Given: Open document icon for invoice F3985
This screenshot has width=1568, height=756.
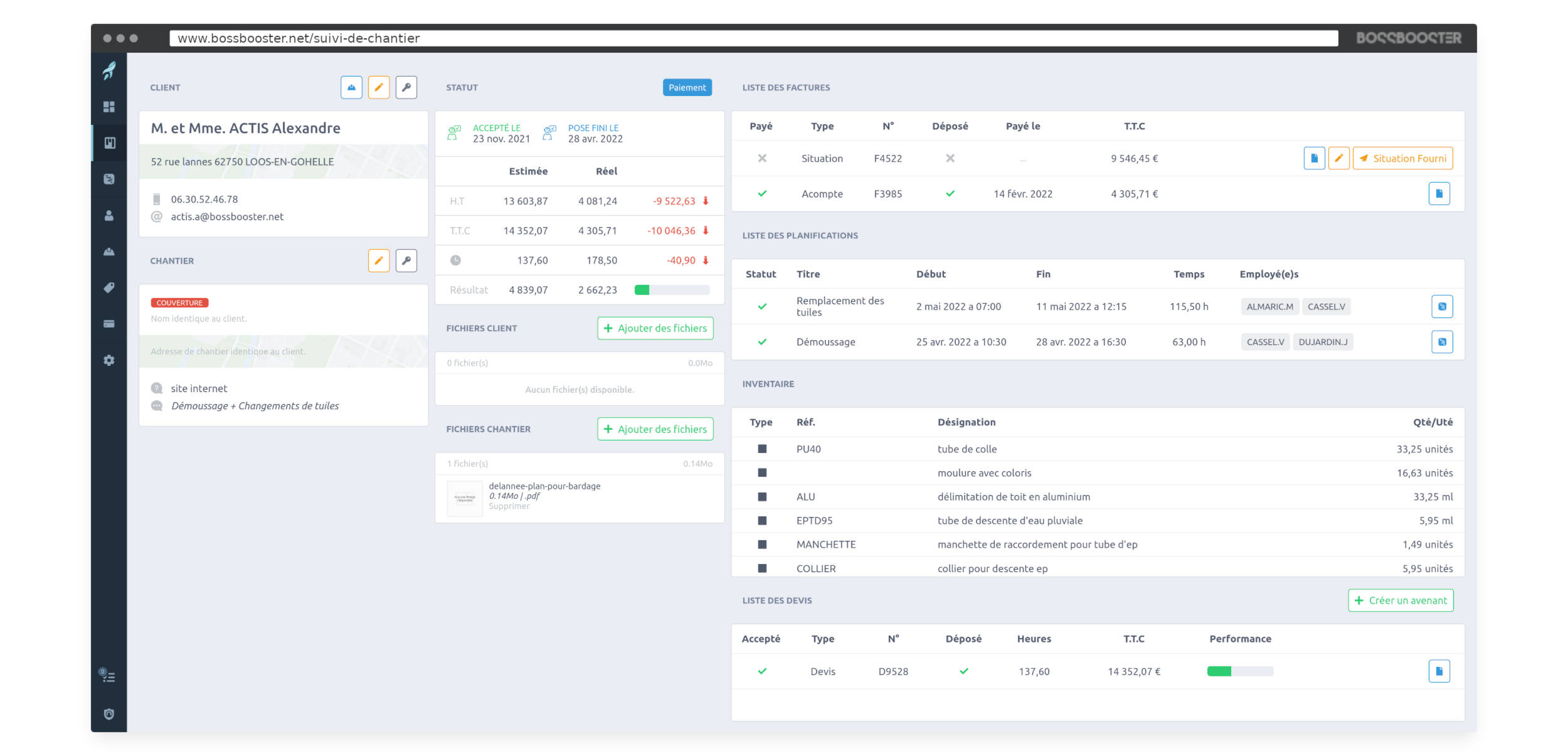Looking at the screenshot, I should pos(1439,194).
